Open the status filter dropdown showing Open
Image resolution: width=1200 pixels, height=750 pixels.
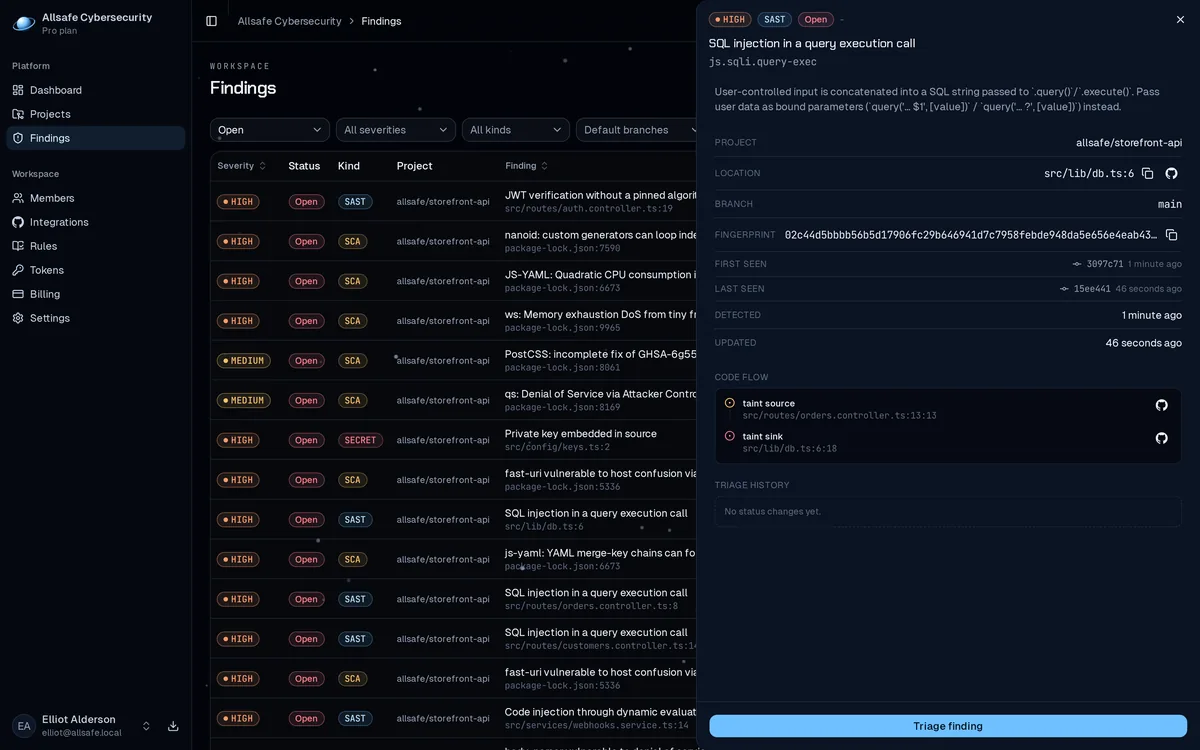[270, 130]
